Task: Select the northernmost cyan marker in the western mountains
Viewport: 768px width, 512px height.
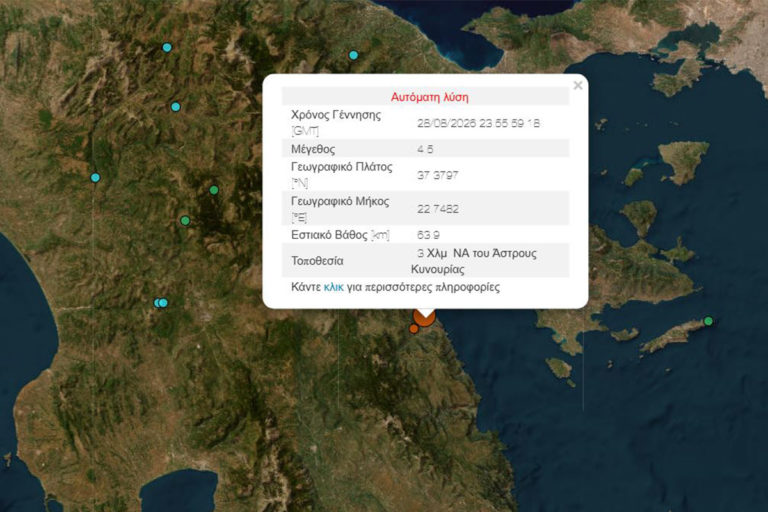Action: coord(167,48)
